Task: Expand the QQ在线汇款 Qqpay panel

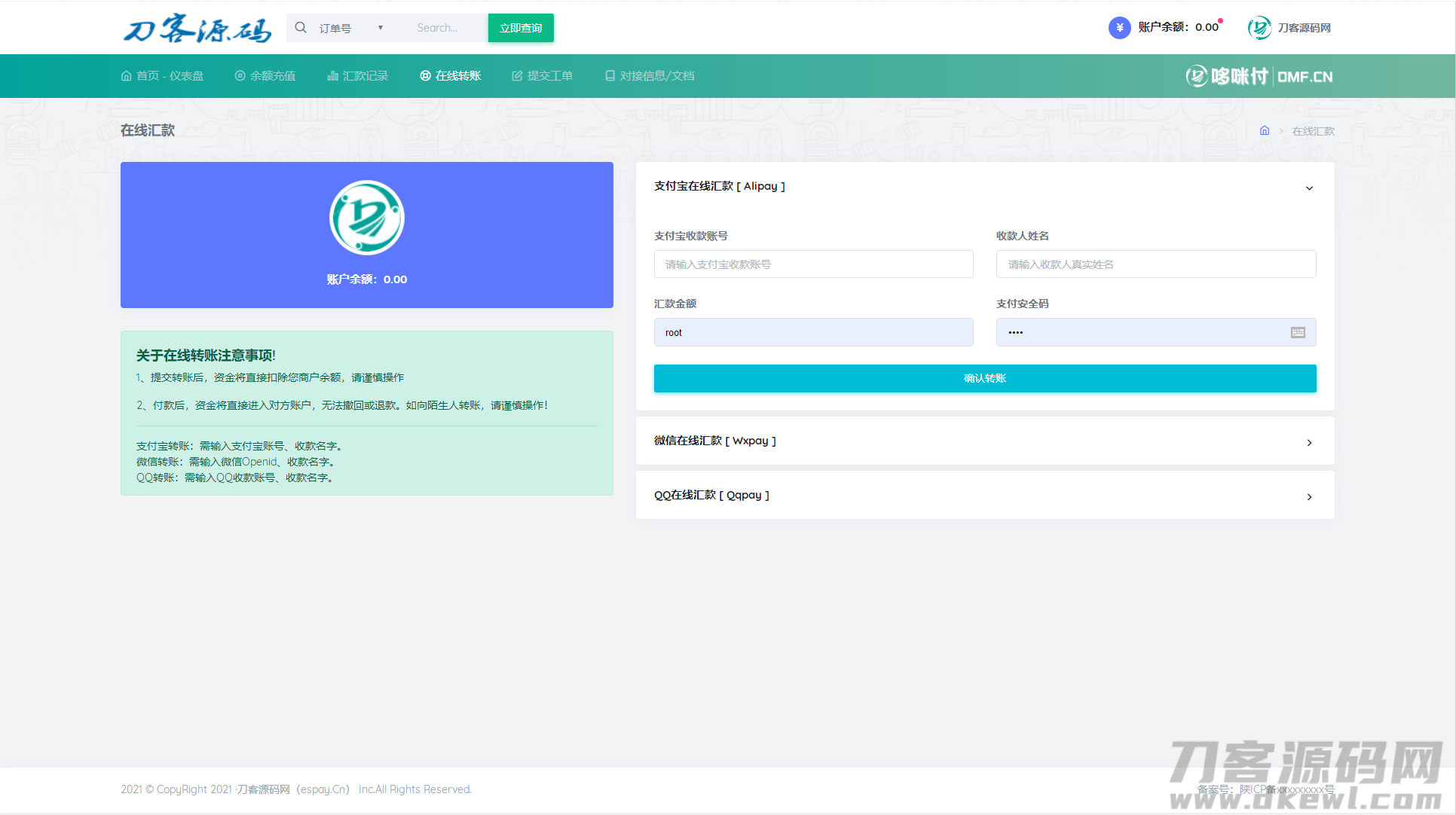Action: point(1309,496)
